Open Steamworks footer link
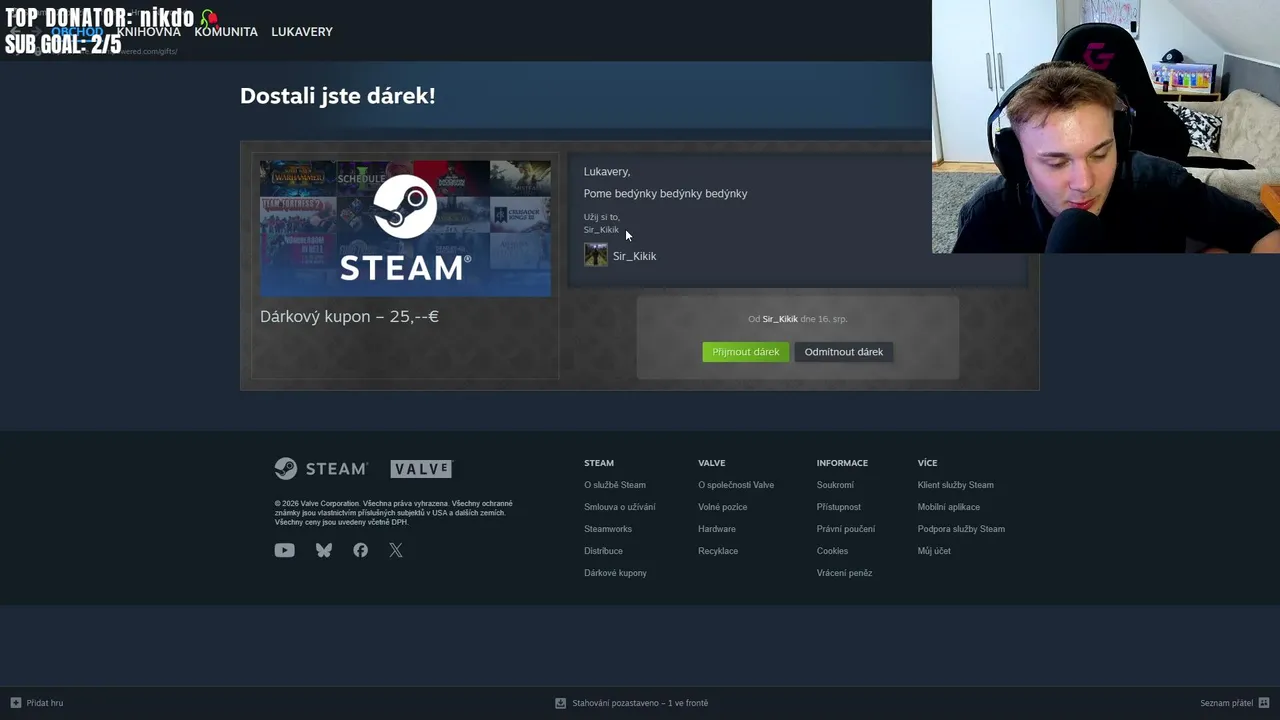1280x720 pixels. point(608,529)
